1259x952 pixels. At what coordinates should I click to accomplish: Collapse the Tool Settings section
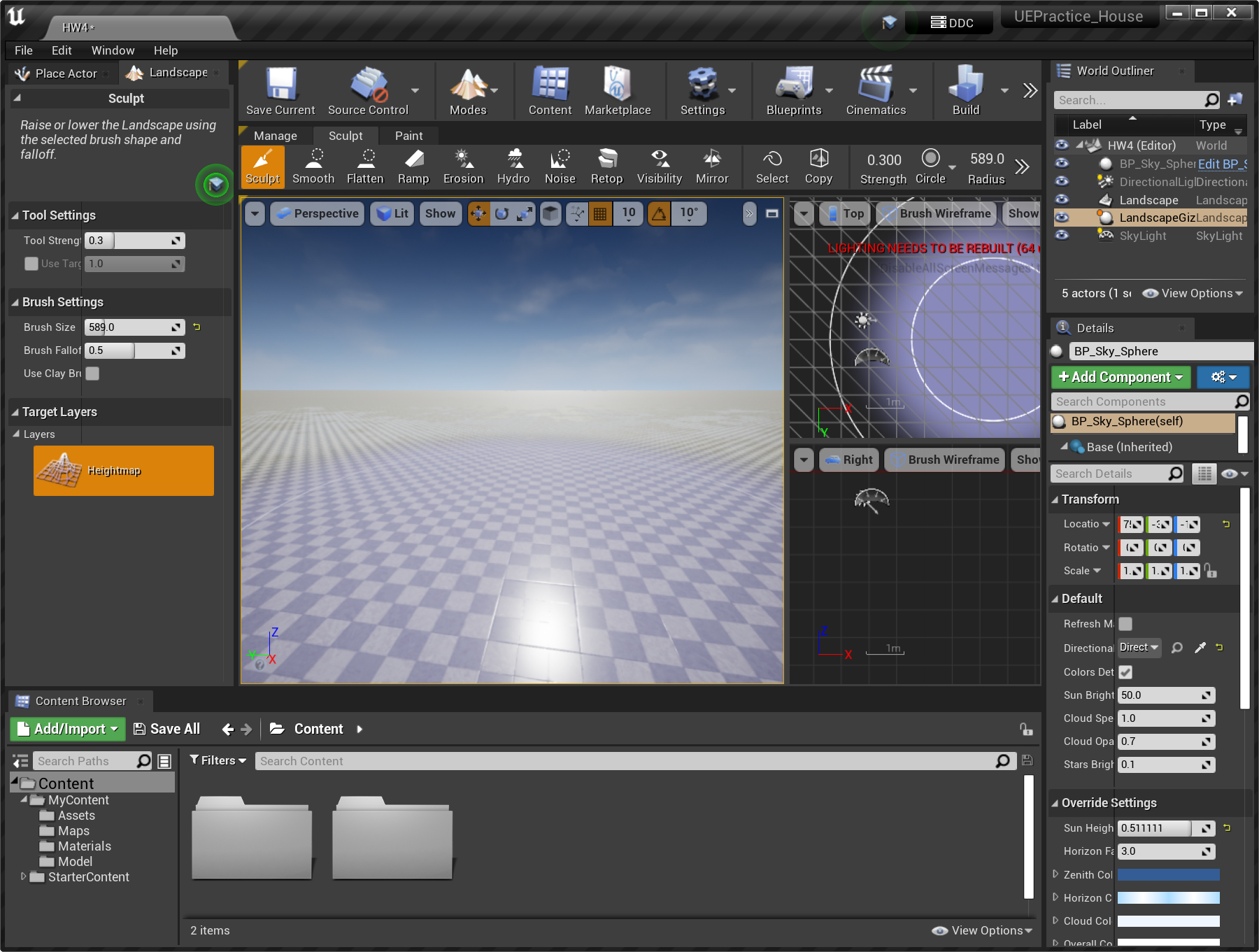tap(15, 215)
